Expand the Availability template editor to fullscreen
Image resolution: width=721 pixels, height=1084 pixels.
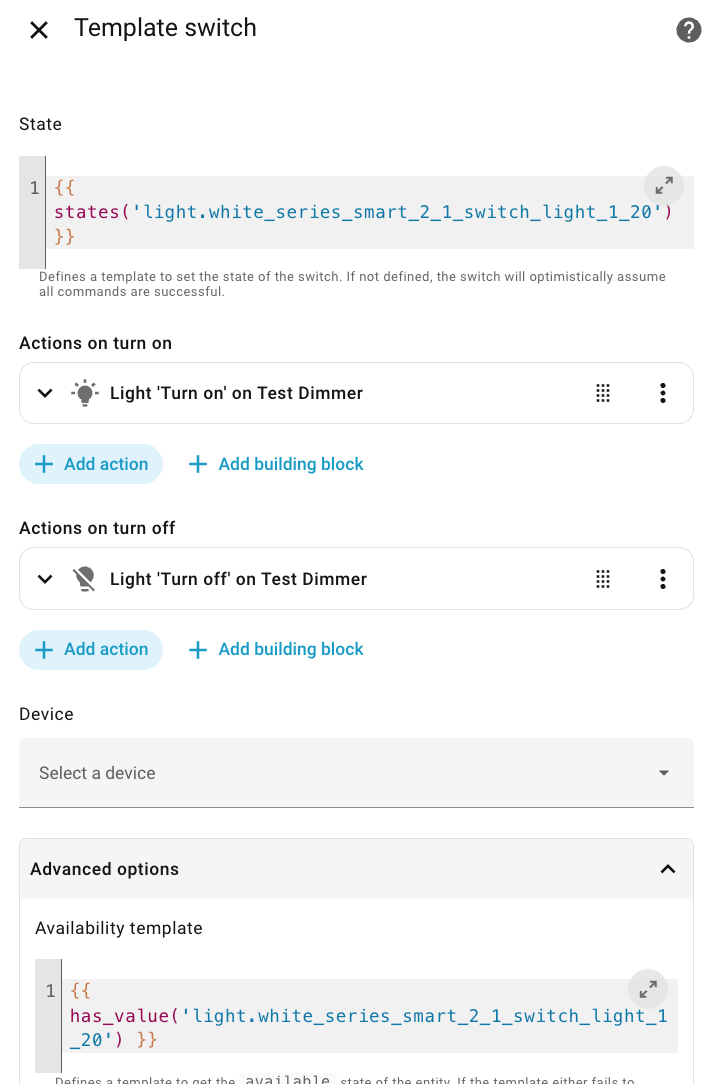pos(648,989)
